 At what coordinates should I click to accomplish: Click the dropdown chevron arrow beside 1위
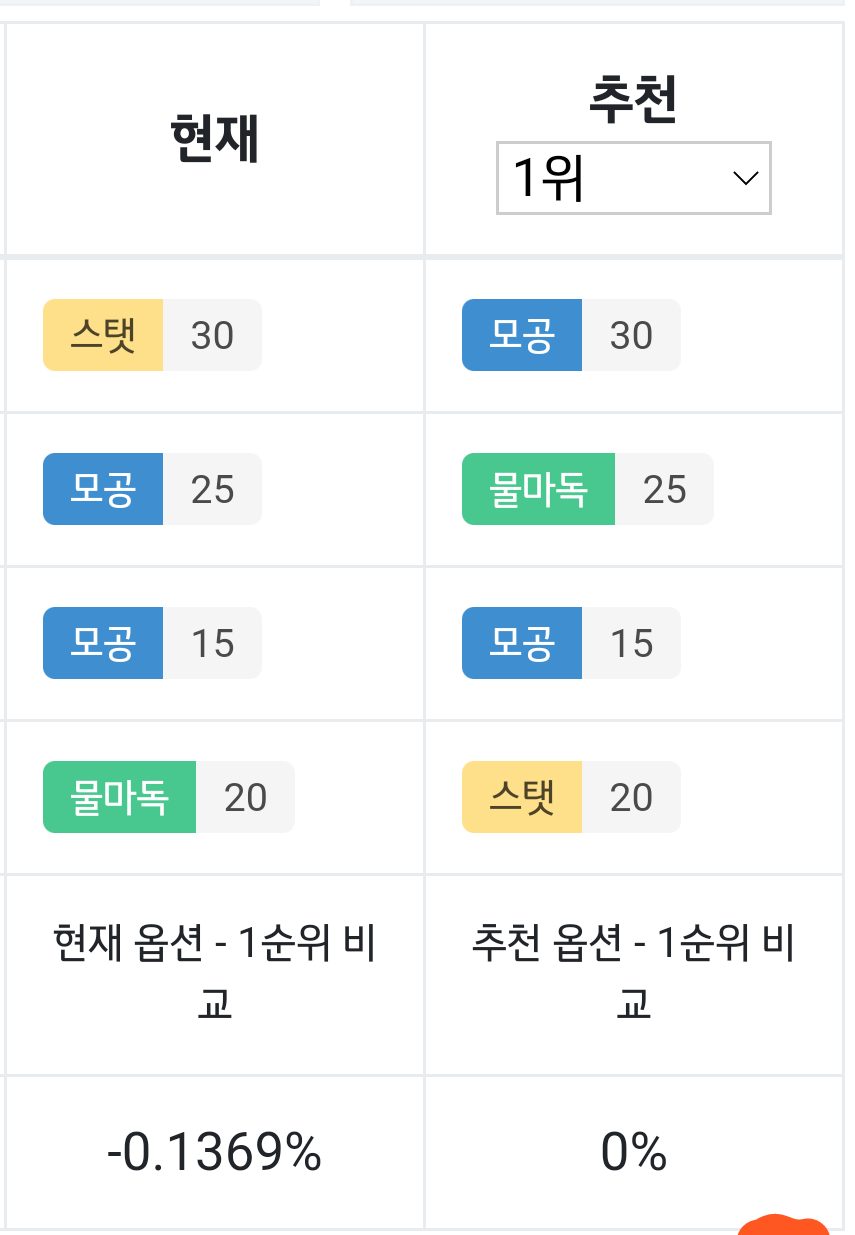click(x=745, y=179)
